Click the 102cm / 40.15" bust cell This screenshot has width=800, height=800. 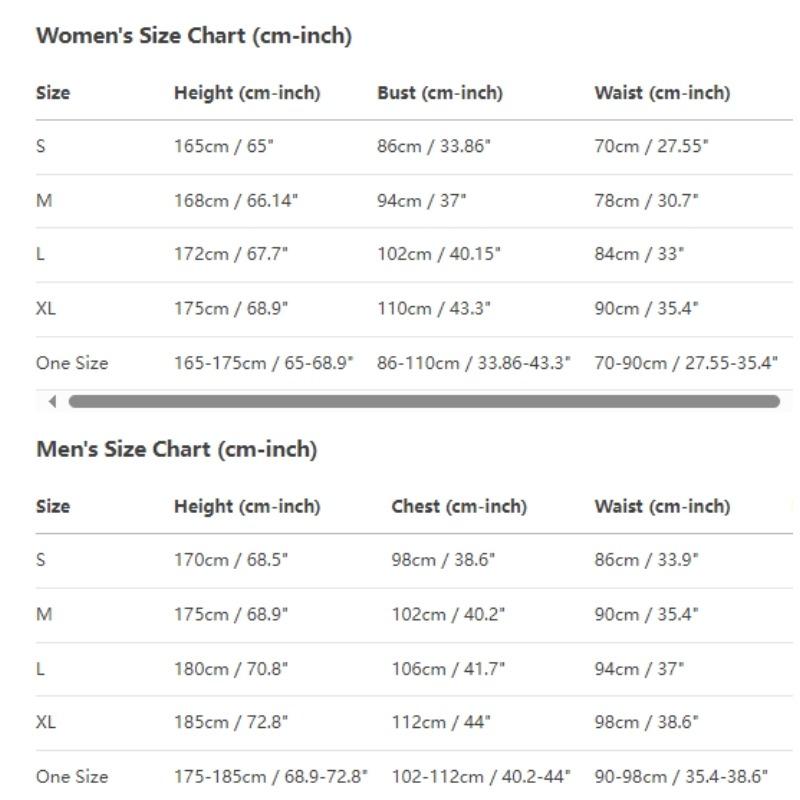[439, 254]
